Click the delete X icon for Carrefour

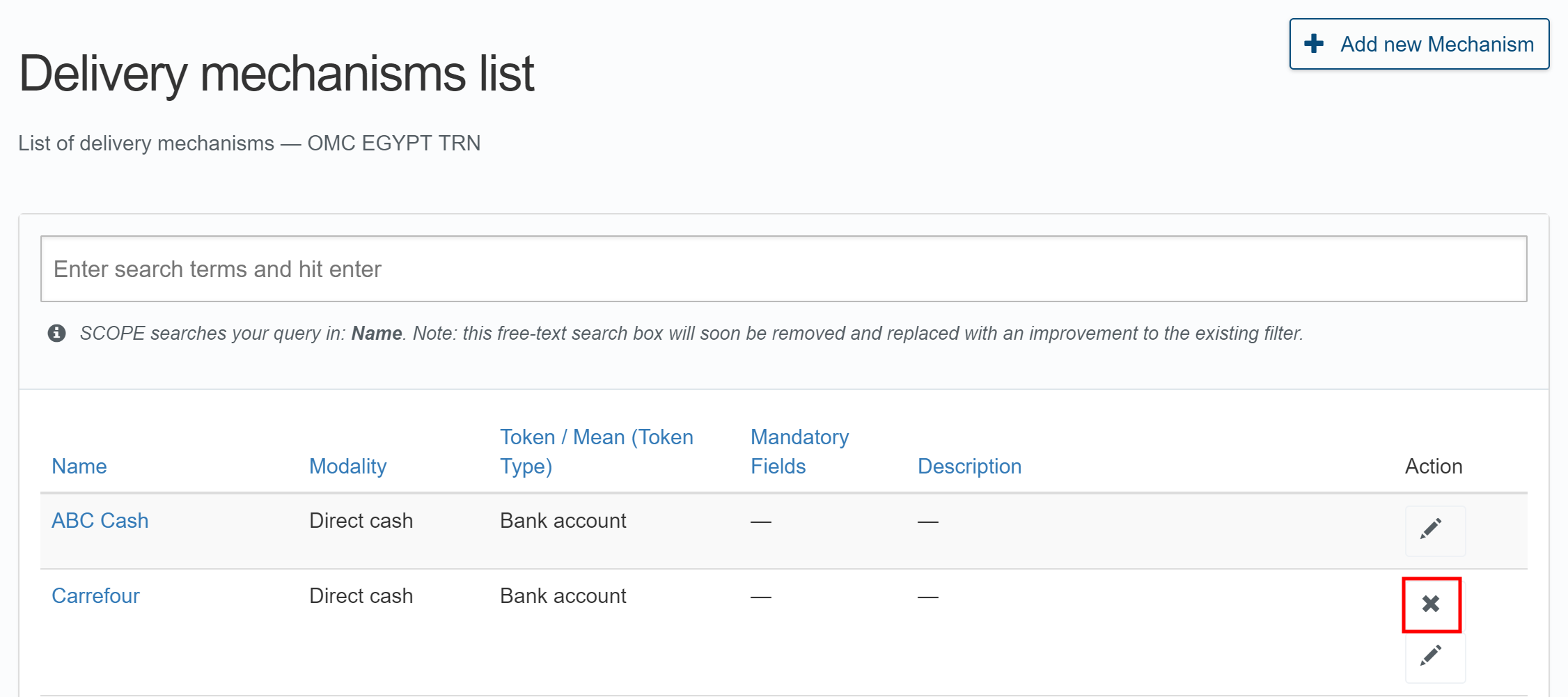[1431, 604]
